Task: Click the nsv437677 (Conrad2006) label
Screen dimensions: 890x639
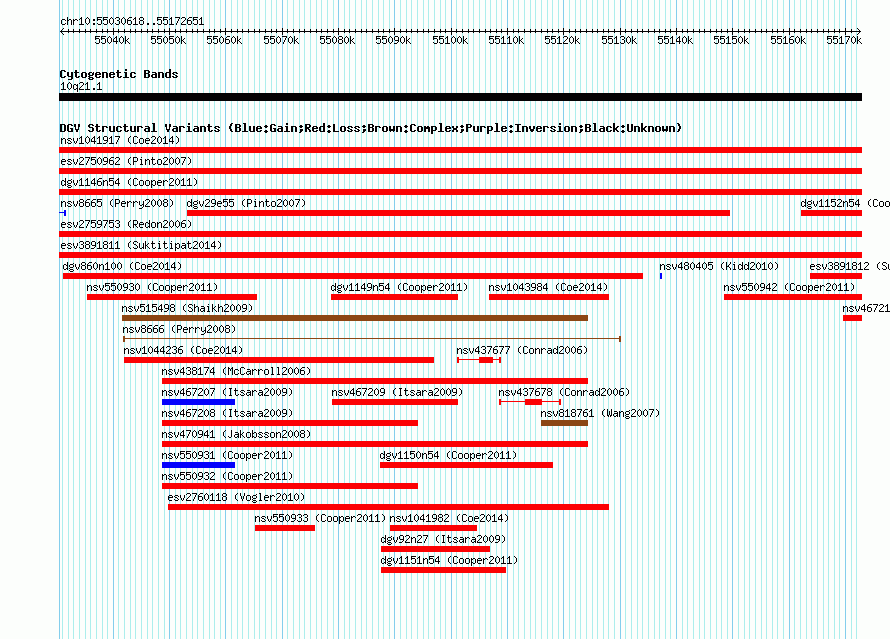Action: 522,350
